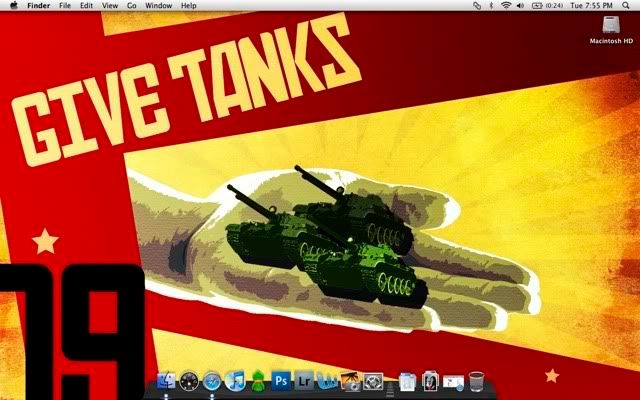Open the picture stack in Dock
The image size is (640, 400).
[430, 381]
